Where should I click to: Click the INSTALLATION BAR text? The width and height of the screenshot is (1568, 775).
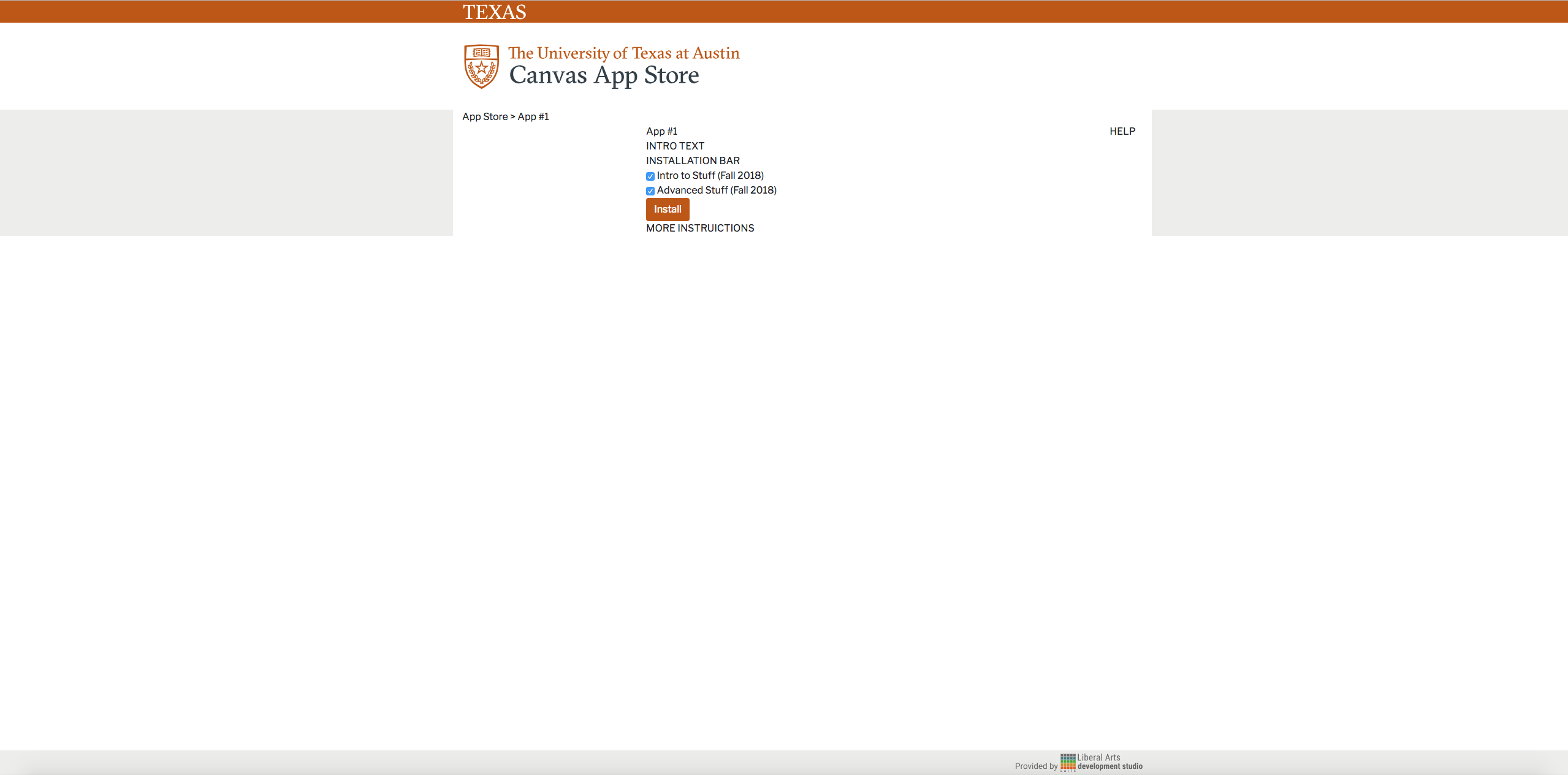[693, 161]
